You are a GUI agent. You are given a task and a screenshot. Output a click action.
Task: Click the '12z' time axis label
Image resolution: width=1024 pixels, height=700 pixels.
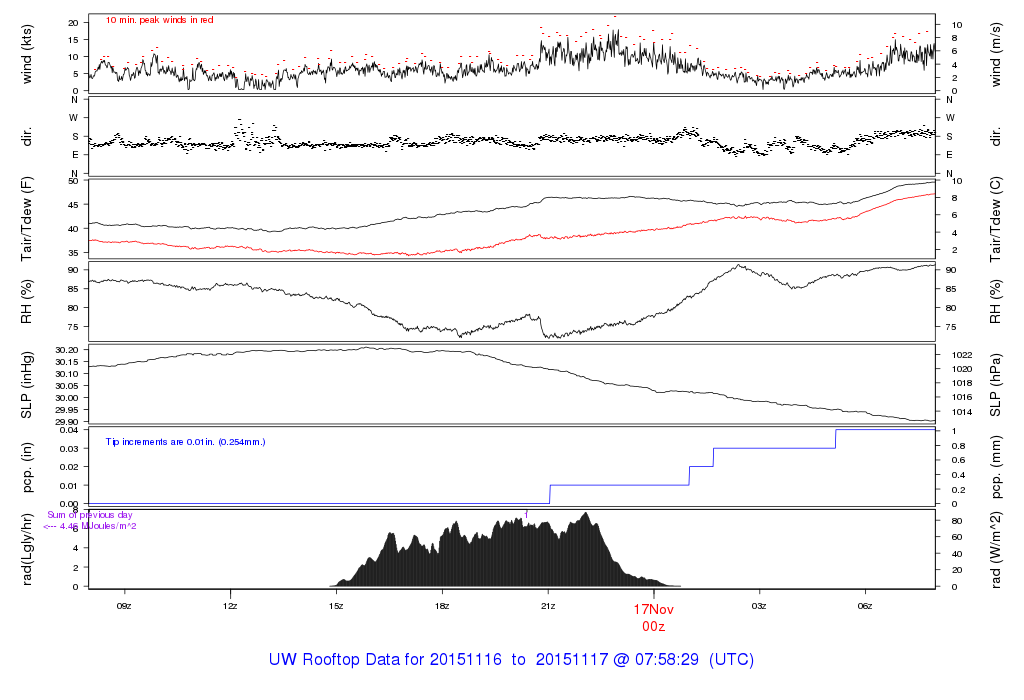pyautogui.click(x=230, y=606)
